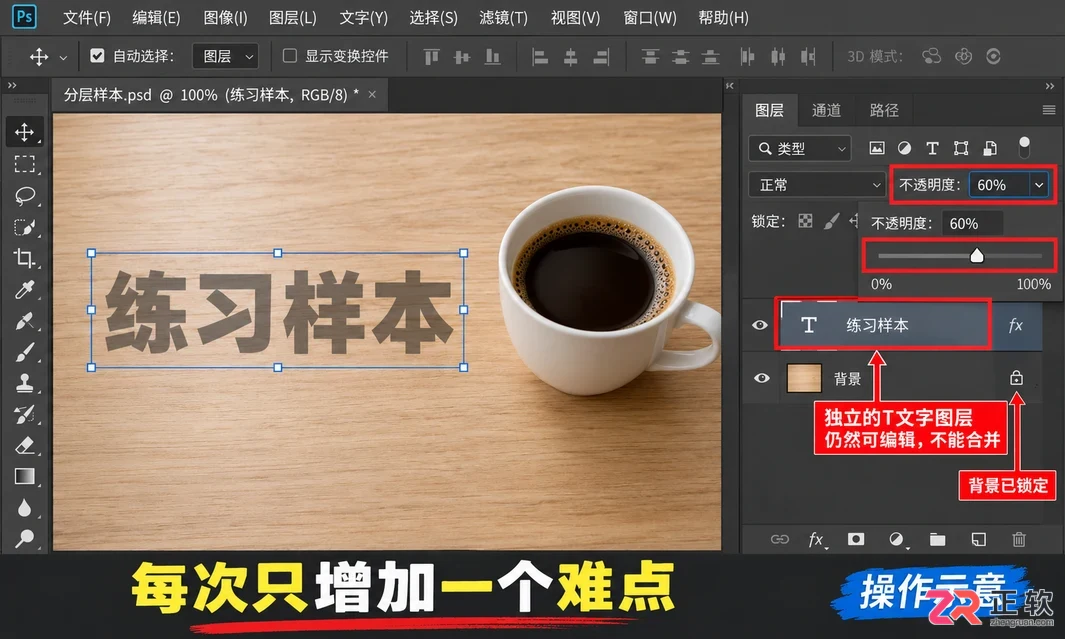The image size is (1065, 639).
Task: Select the Eraser tool
Action: click(24, 445)
